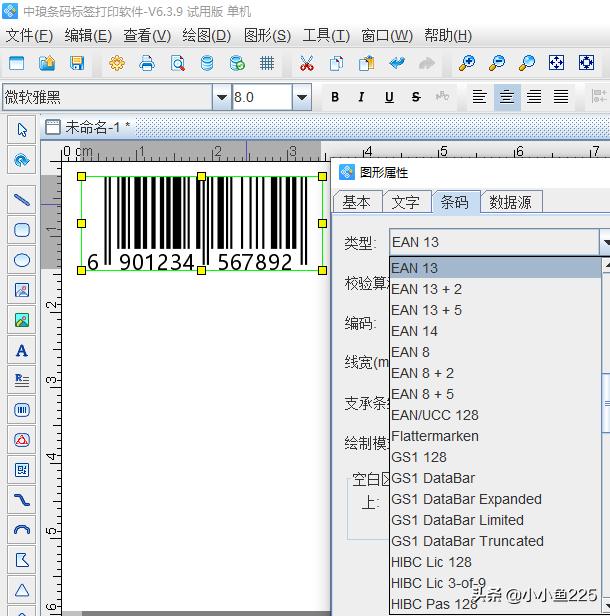Open the 编辑(E) menu

pyautogui.click(x=88, y=36)
